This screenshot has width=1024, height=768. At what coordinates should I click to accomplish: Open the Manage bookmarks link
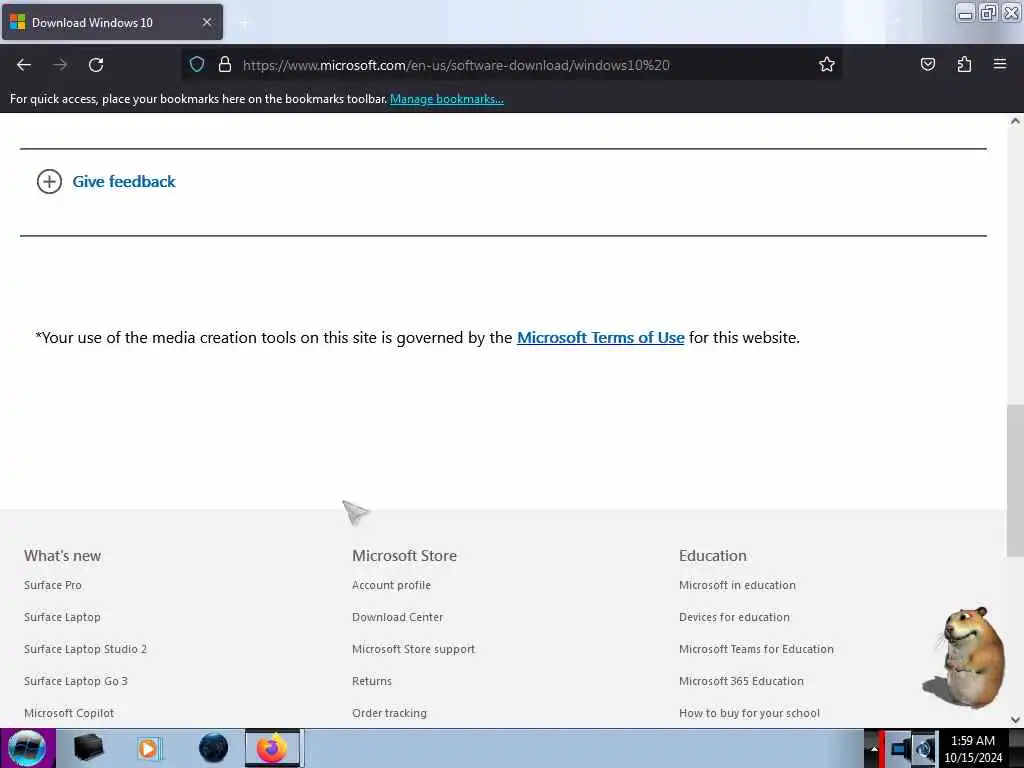click(x=447, y=99)
